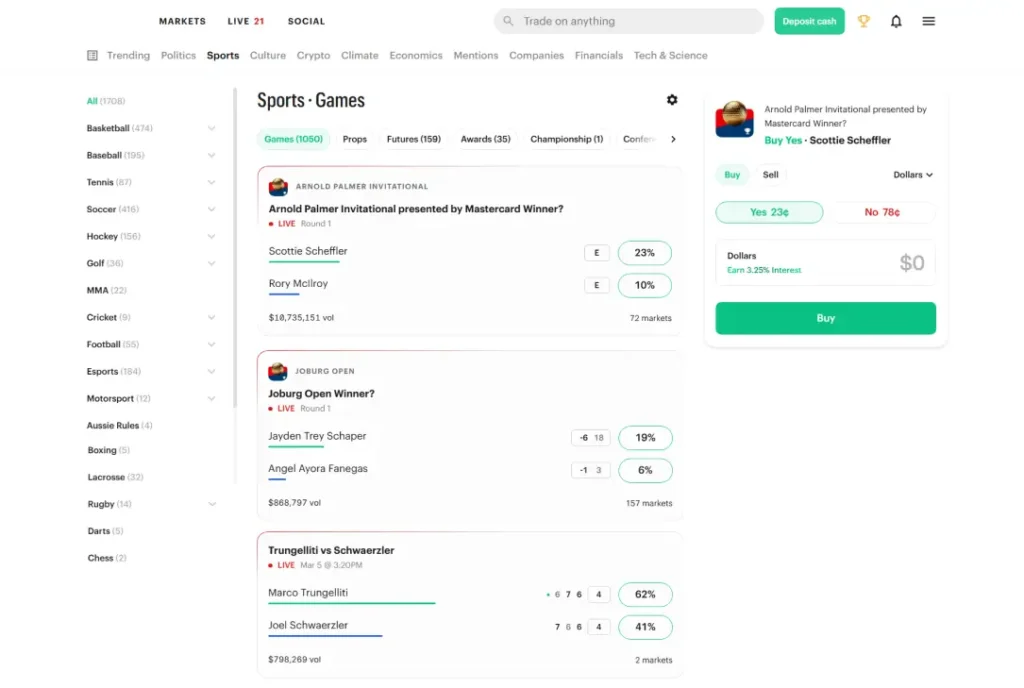Expand the Hockey category

(211, 236)
